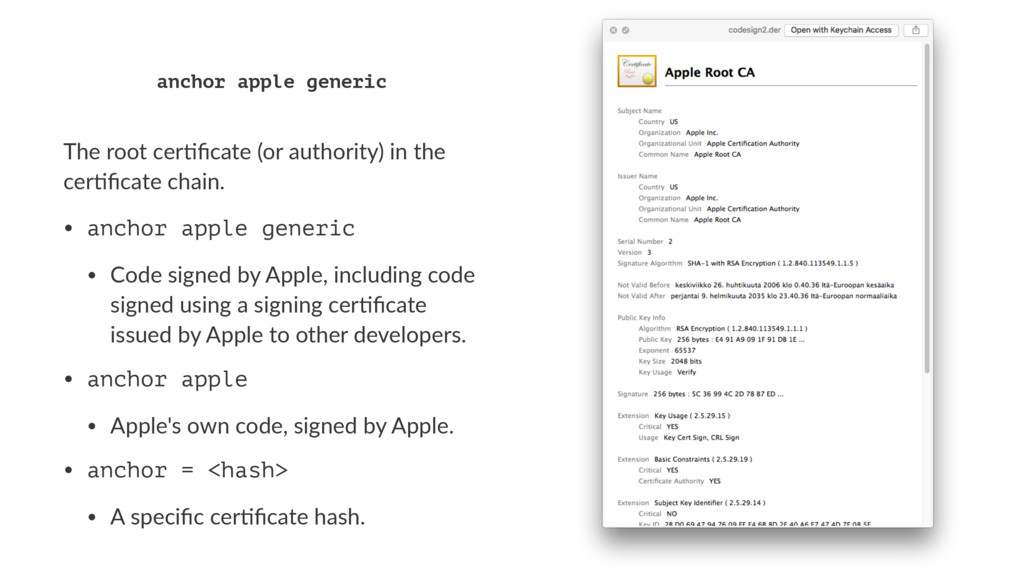This screenshot has height=576, width=1024.
Task: Close the Quick Look preview window
Action: pos(613,30)
